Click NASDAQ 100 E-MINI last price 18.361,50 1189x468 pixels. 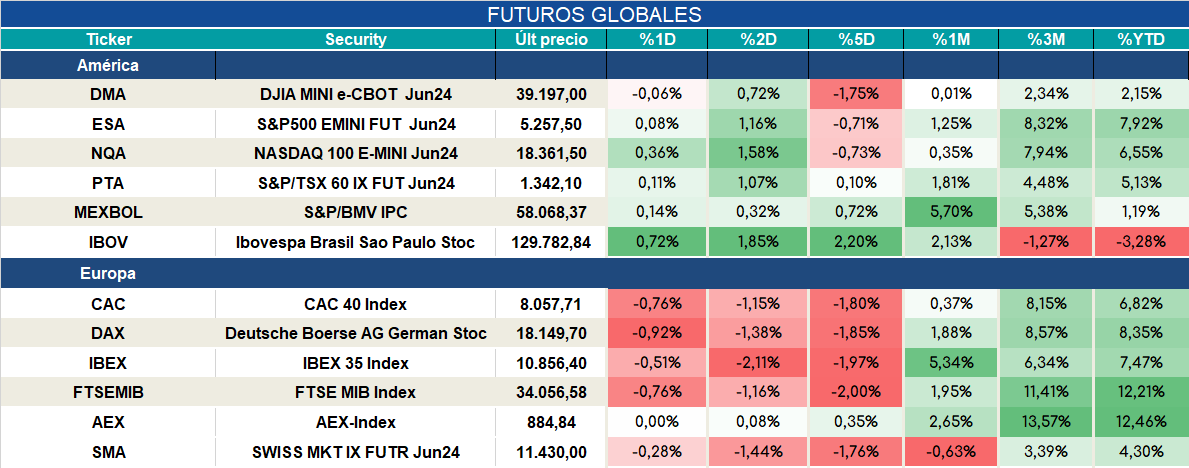[551, 153]
